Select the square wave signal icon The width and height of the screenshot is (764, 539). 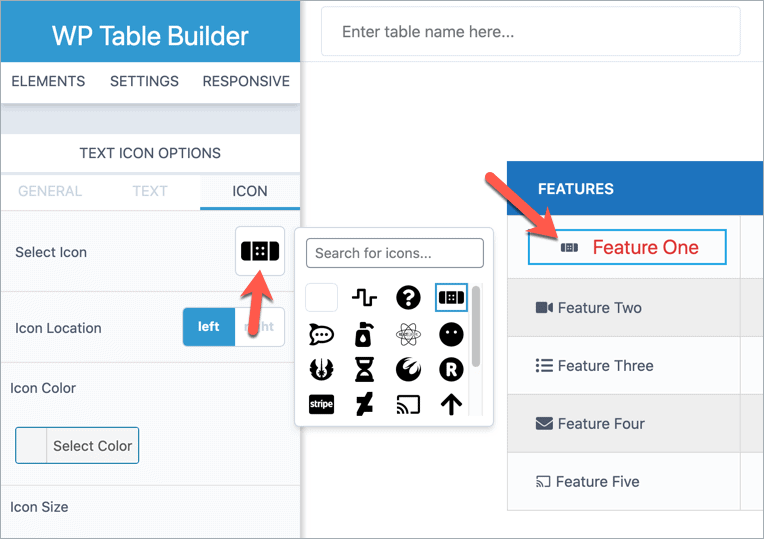(364, 297)
